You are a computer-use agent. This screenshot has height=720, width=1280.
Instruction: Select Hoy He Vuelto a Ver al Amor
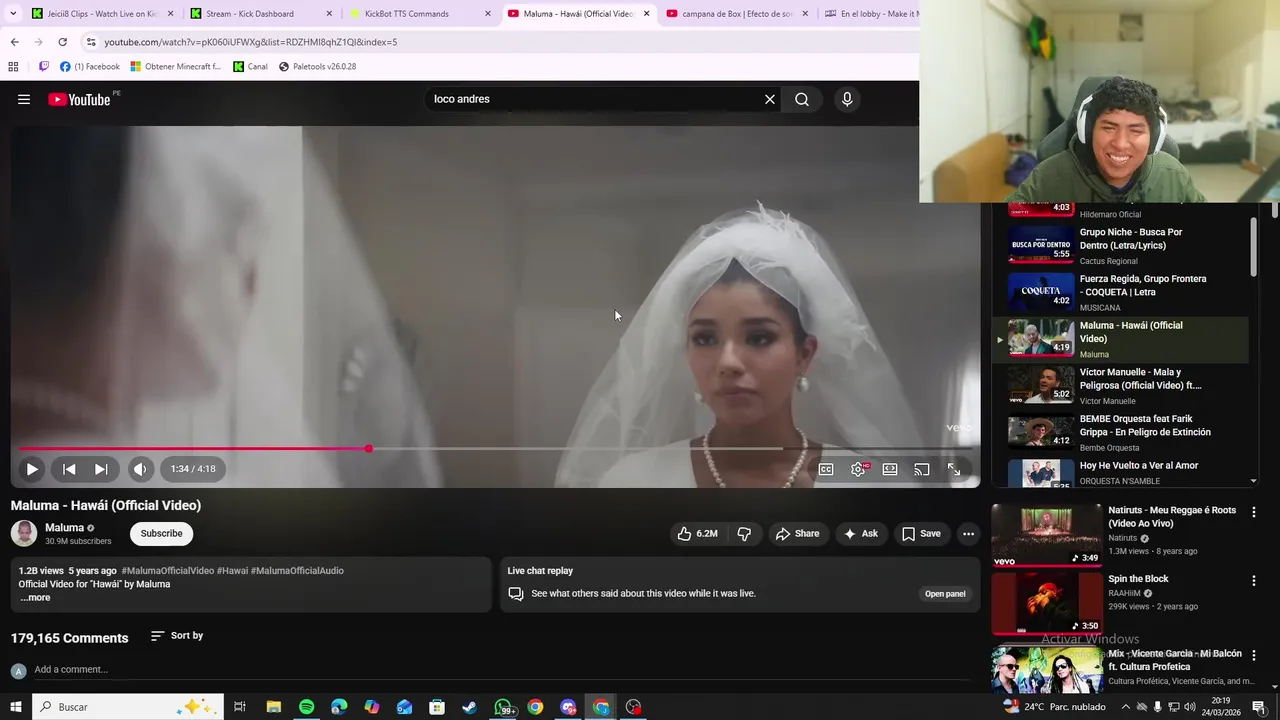click(x=1120, y=473)
